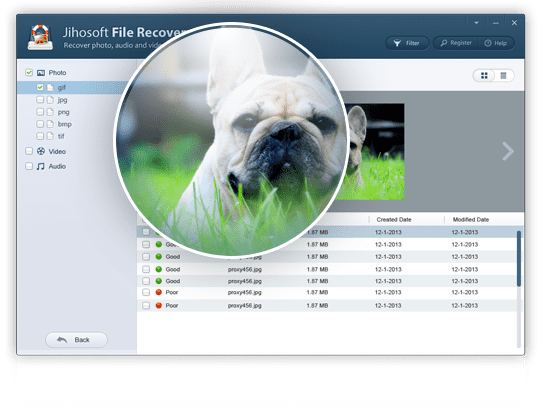The height and width of the screenshot is (420, 544).
Task: Check the first Poor row checkbox
Action: (x=146, y=292)
